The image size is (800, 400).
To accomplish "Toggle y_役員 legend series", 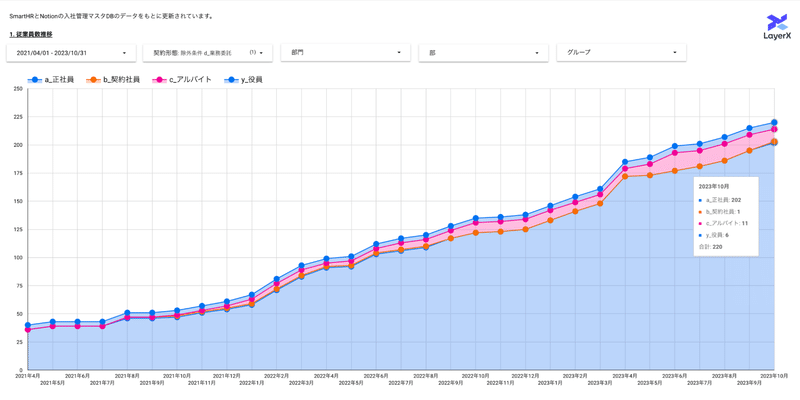I will point(242,80).
